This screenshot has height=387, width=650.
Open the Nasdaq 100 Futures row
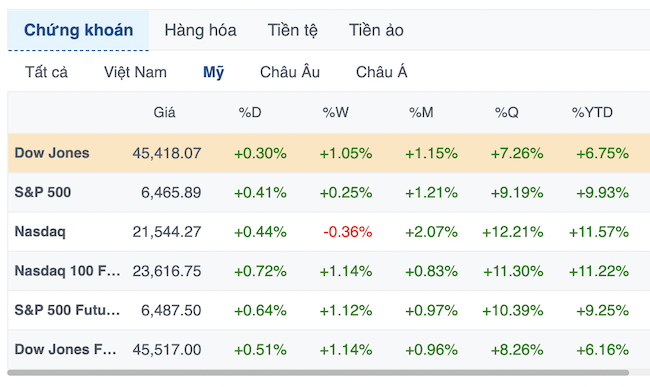pos(329,271)
